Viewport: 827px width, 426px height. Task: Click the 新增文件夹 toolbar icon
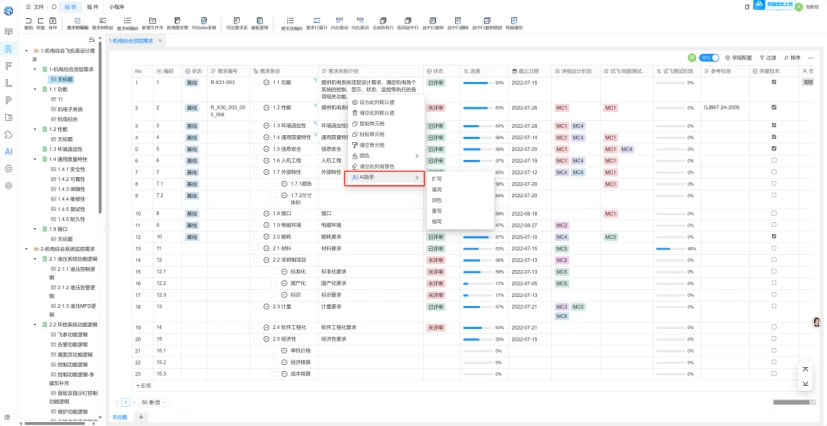152,21
